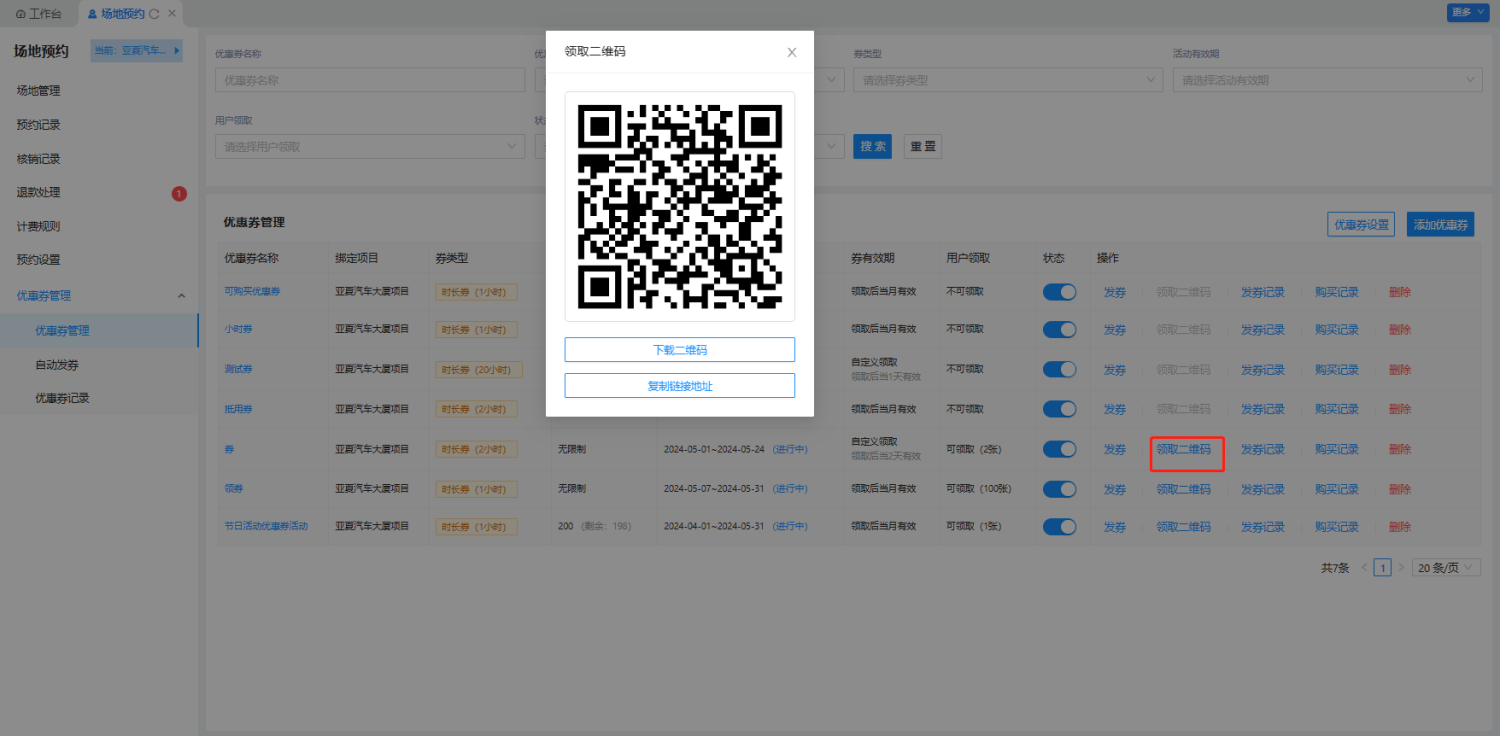Open 购买记录 for the 可购买优惠券 row
Viewport: 1500px width, 736px height.
pos(1337,292)
